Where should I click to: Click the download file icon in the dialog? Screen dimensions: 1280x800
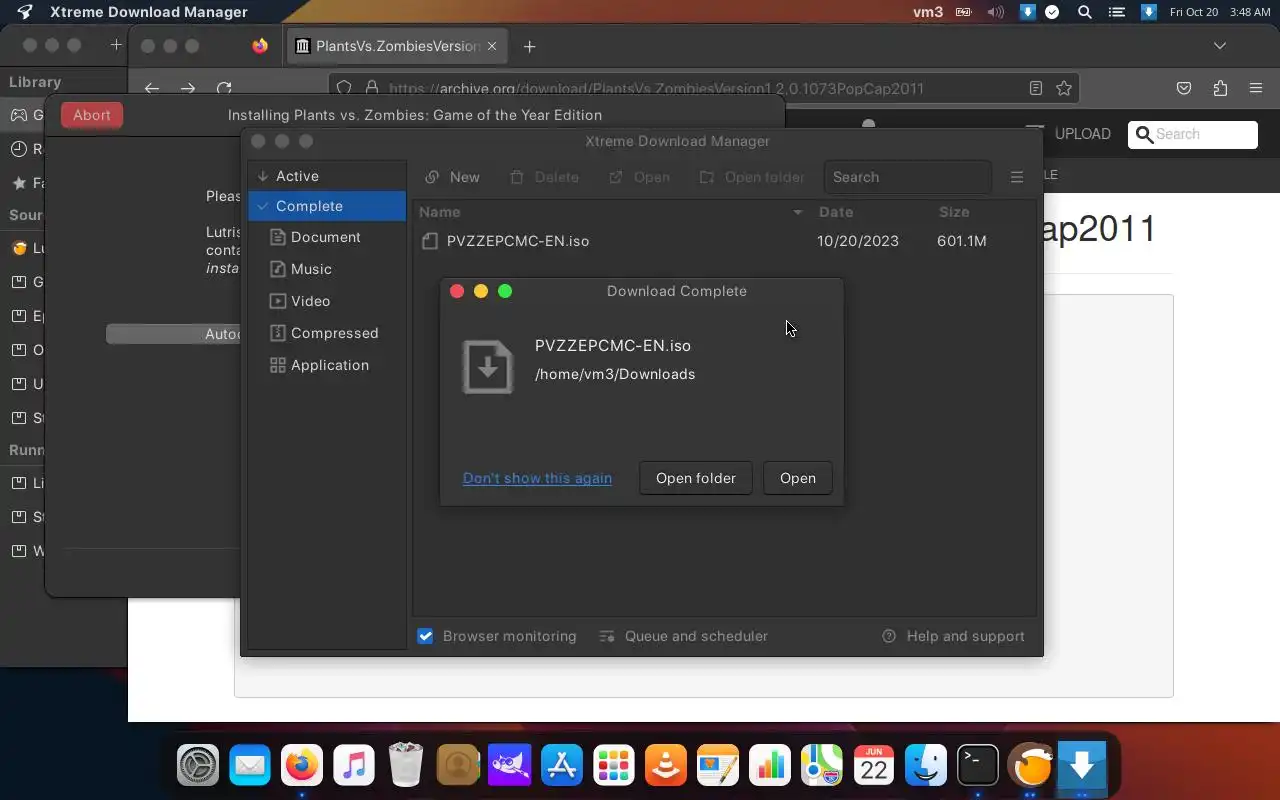[x=488, y=366]
